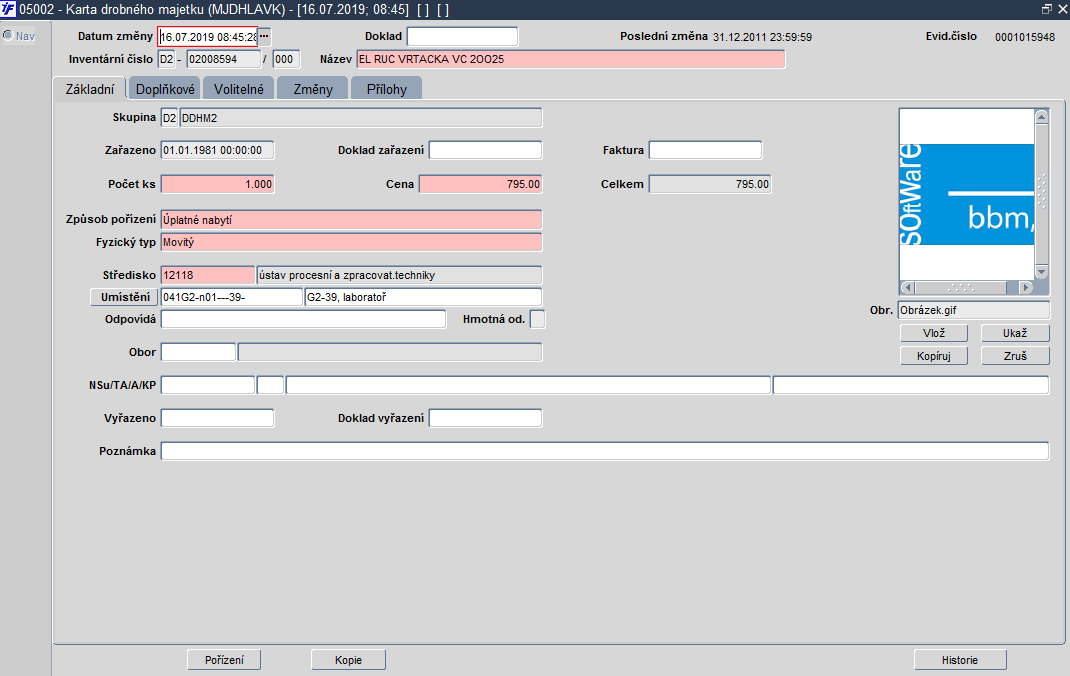Viewport: 1070px width, 676px height.
Task: Click the Středisko code field 12118
Action: [x=207, y=275]
